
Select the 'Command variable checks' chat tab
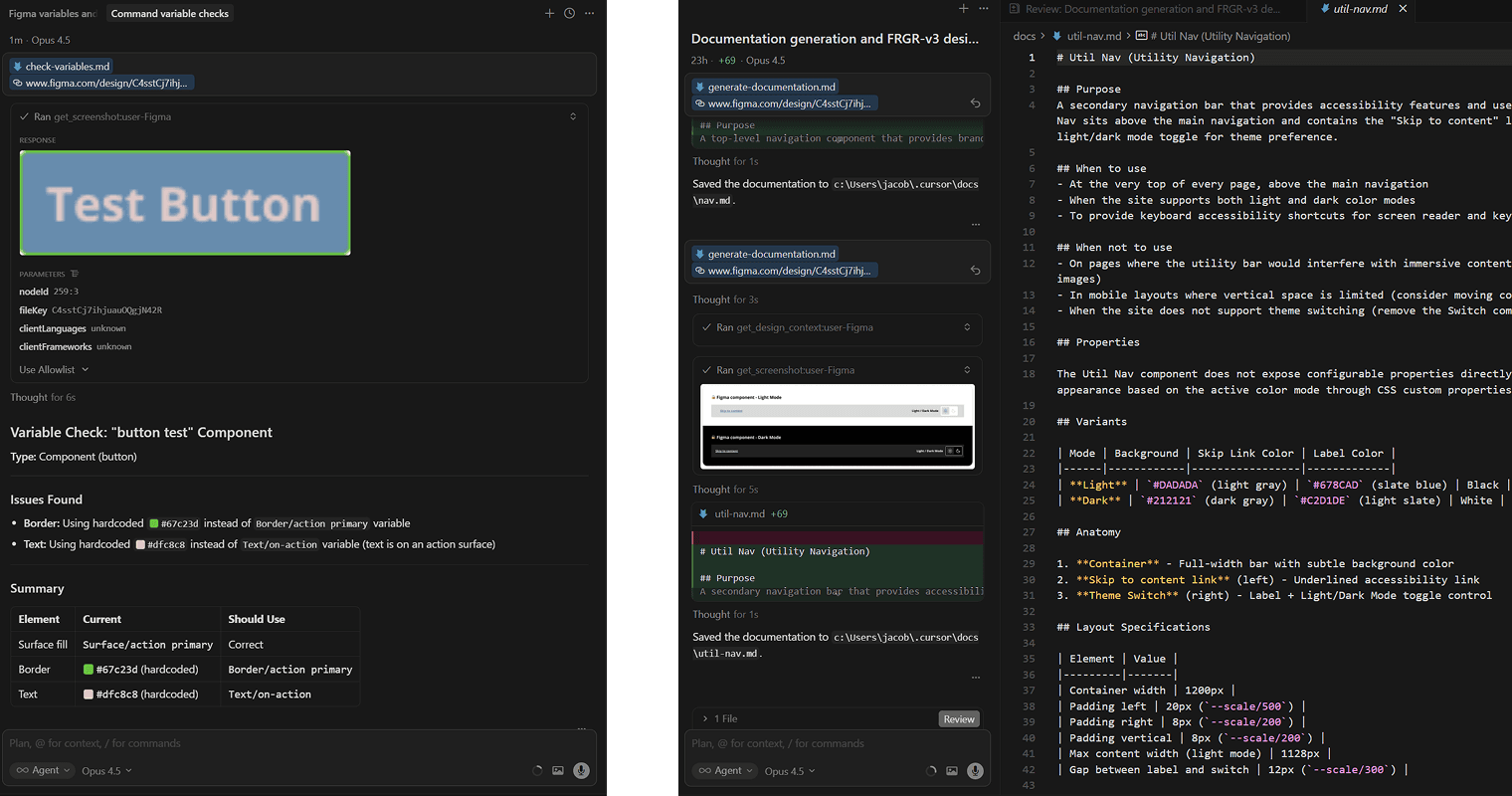[170, 13]
